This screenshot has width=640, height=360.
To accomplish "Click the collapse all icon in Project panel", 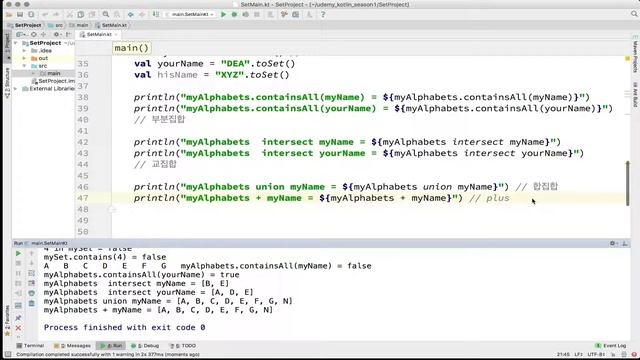I will [43, 34].
